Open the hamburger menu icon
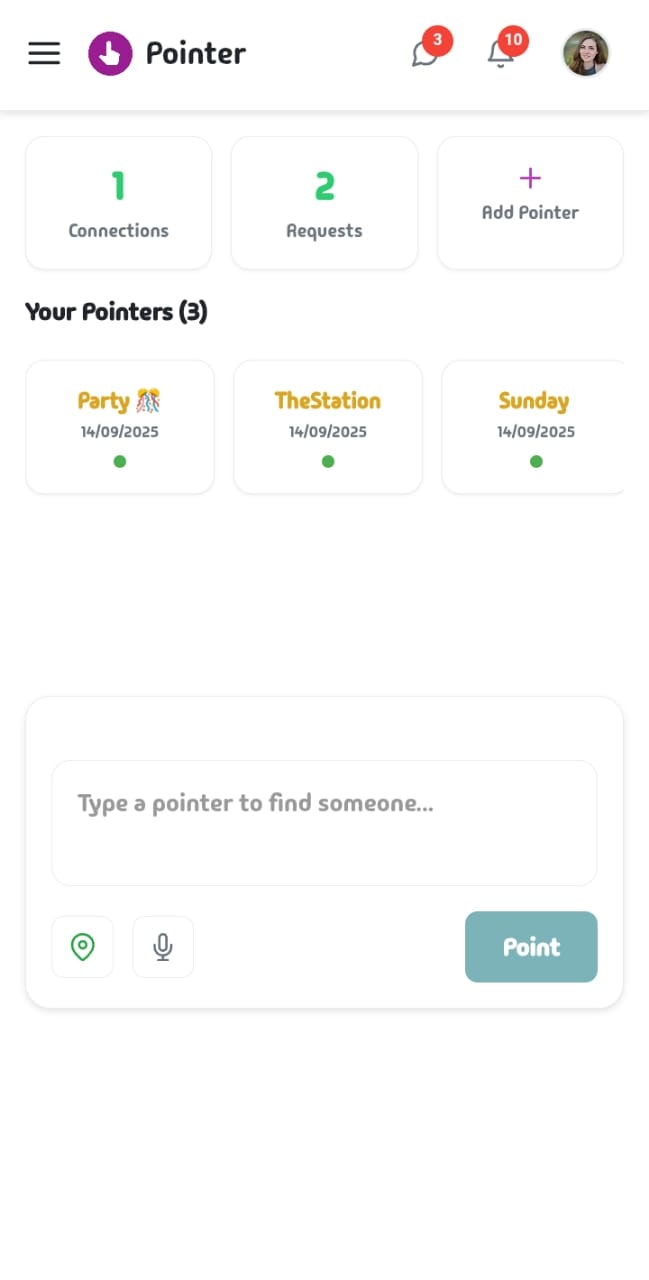Viewport: 649px width, 1280px height. (44, 54)
